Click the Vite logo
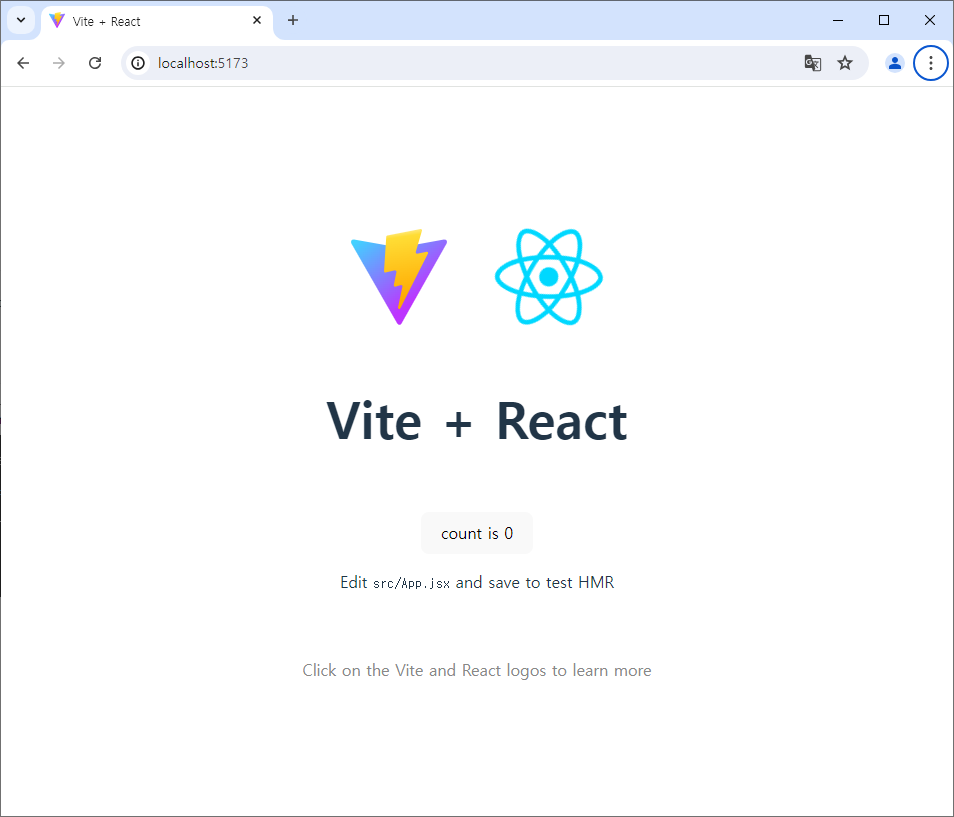The image size is (954, 817). tap(399, 277)
